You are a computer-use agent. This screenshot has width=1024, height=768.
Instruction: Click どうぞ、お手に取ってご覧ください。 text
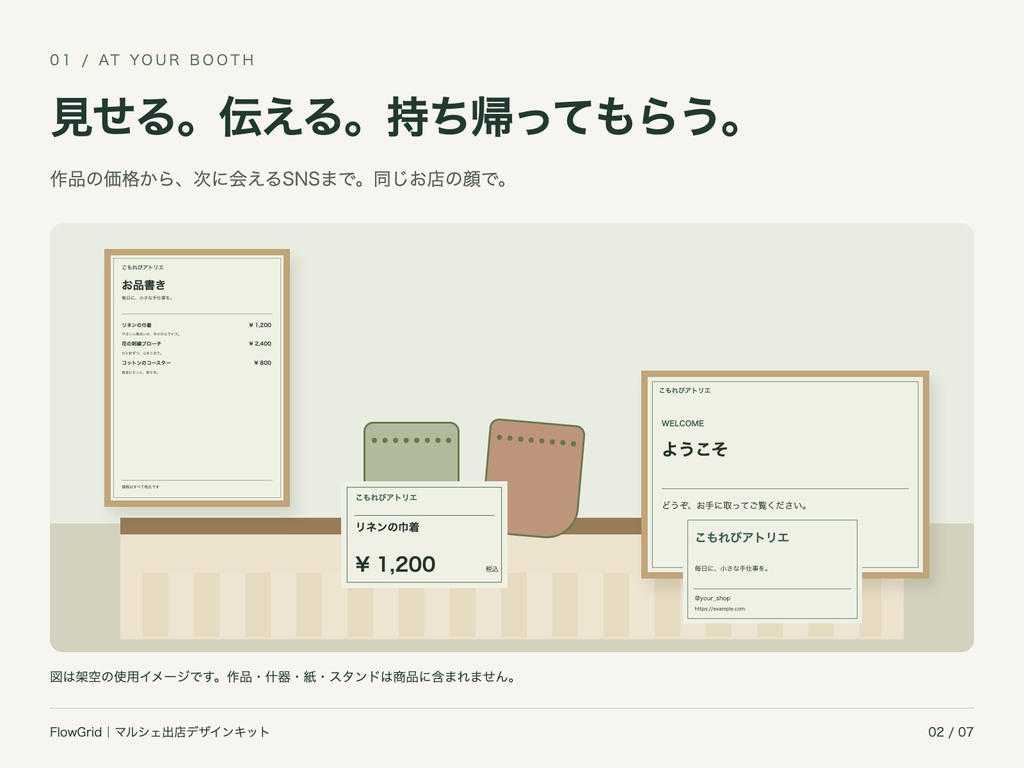(x=735, y=505)
